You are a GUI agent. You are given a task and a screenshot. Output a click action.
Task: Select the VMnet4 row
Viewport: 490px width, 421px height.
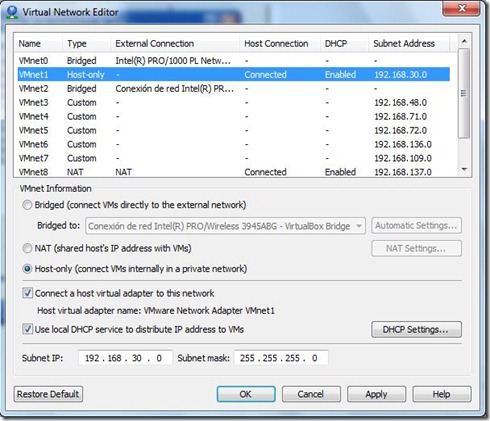point(233,117)
